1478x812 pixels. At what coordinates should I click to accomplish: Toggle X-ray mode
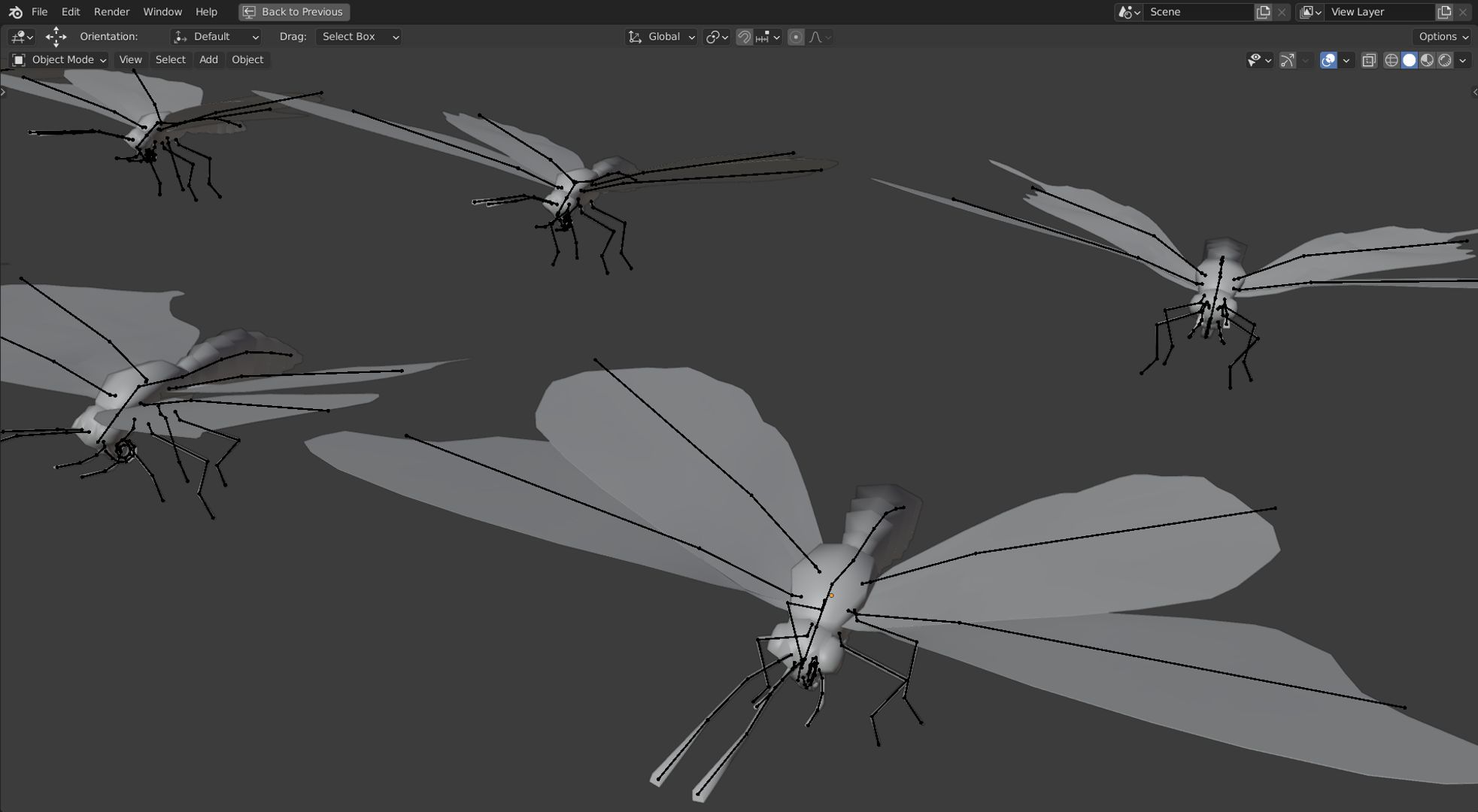point(1369,60)
